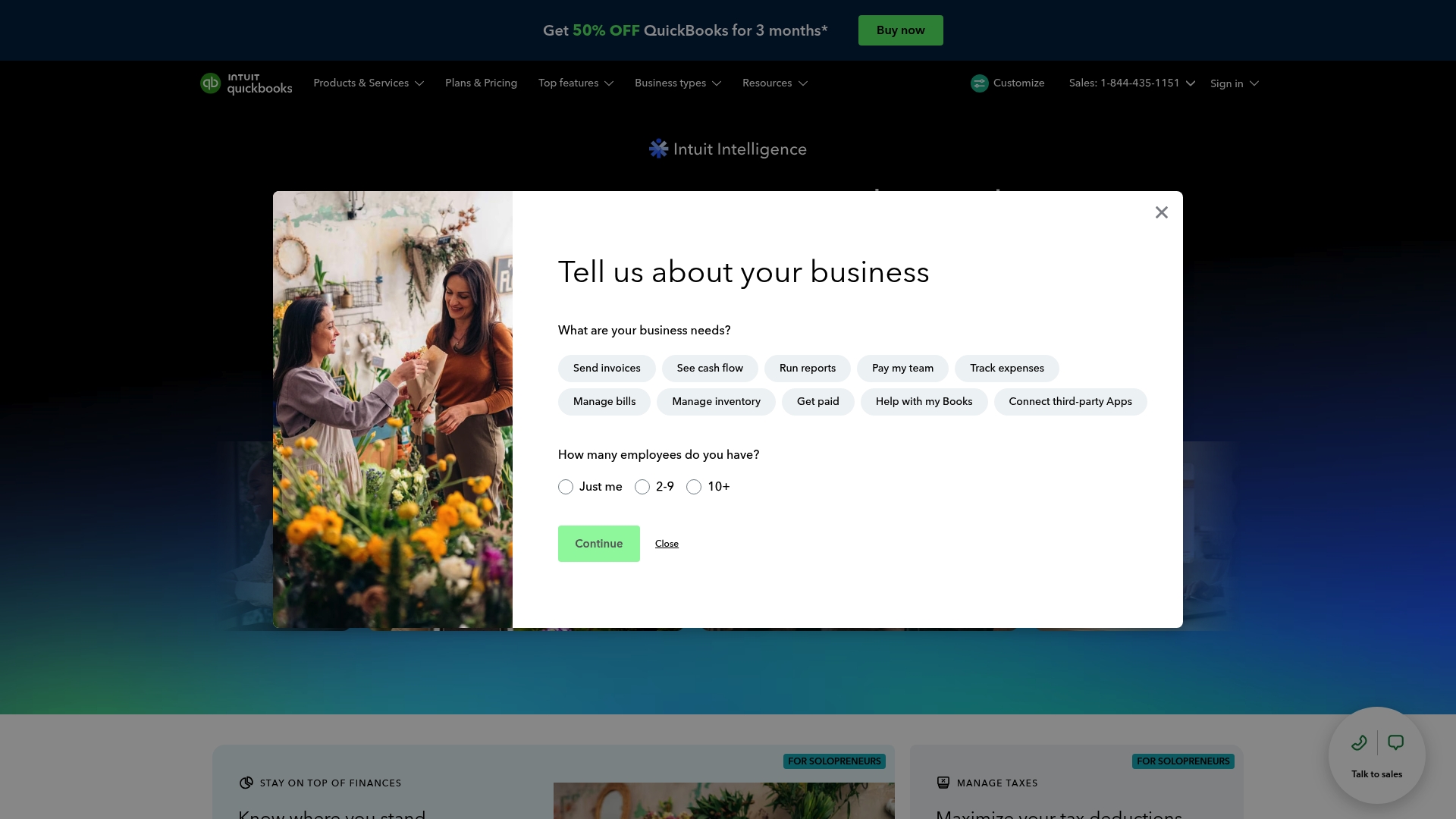
Task: Click the Intuit QuickBooks logo
Action: [x=246, y=83]
